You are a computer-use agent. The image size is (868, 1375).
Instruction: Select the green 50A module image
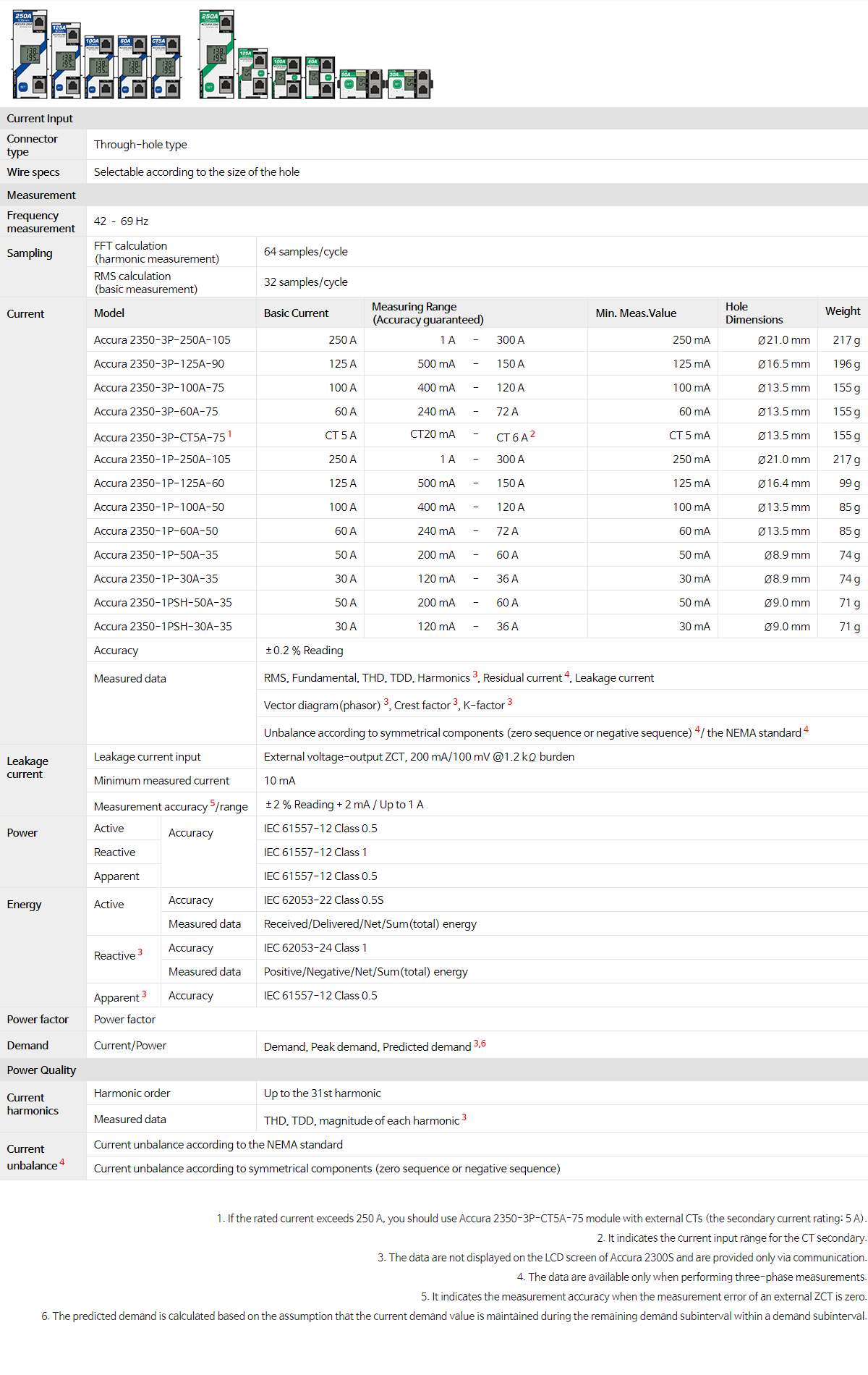click(361, 84)
